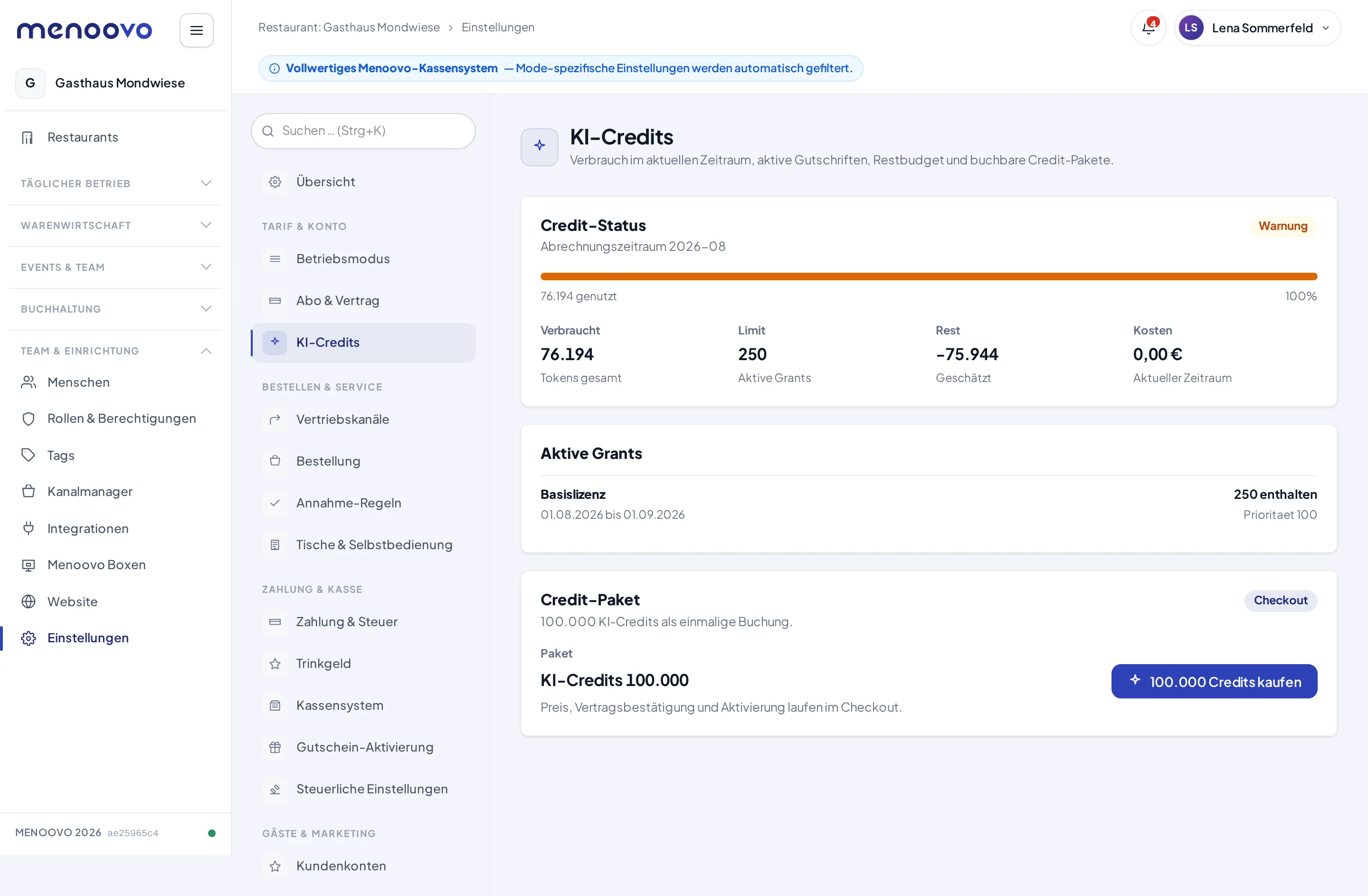Viewport: 1368px width, 896px height.
Task: Click the Annahme-Regeln checkmark icon
Action: (x=275, y=503)
